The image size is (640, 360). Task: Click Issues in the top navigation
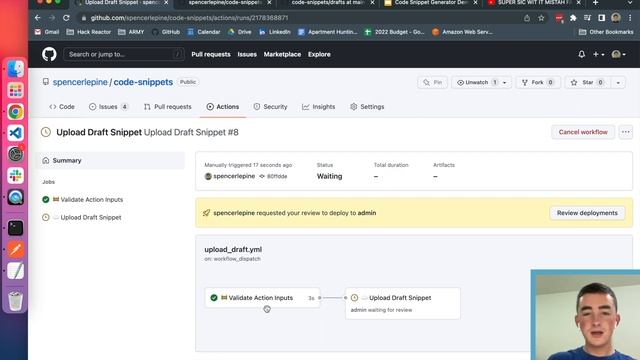pyautogui.click(x=247, y=54)
